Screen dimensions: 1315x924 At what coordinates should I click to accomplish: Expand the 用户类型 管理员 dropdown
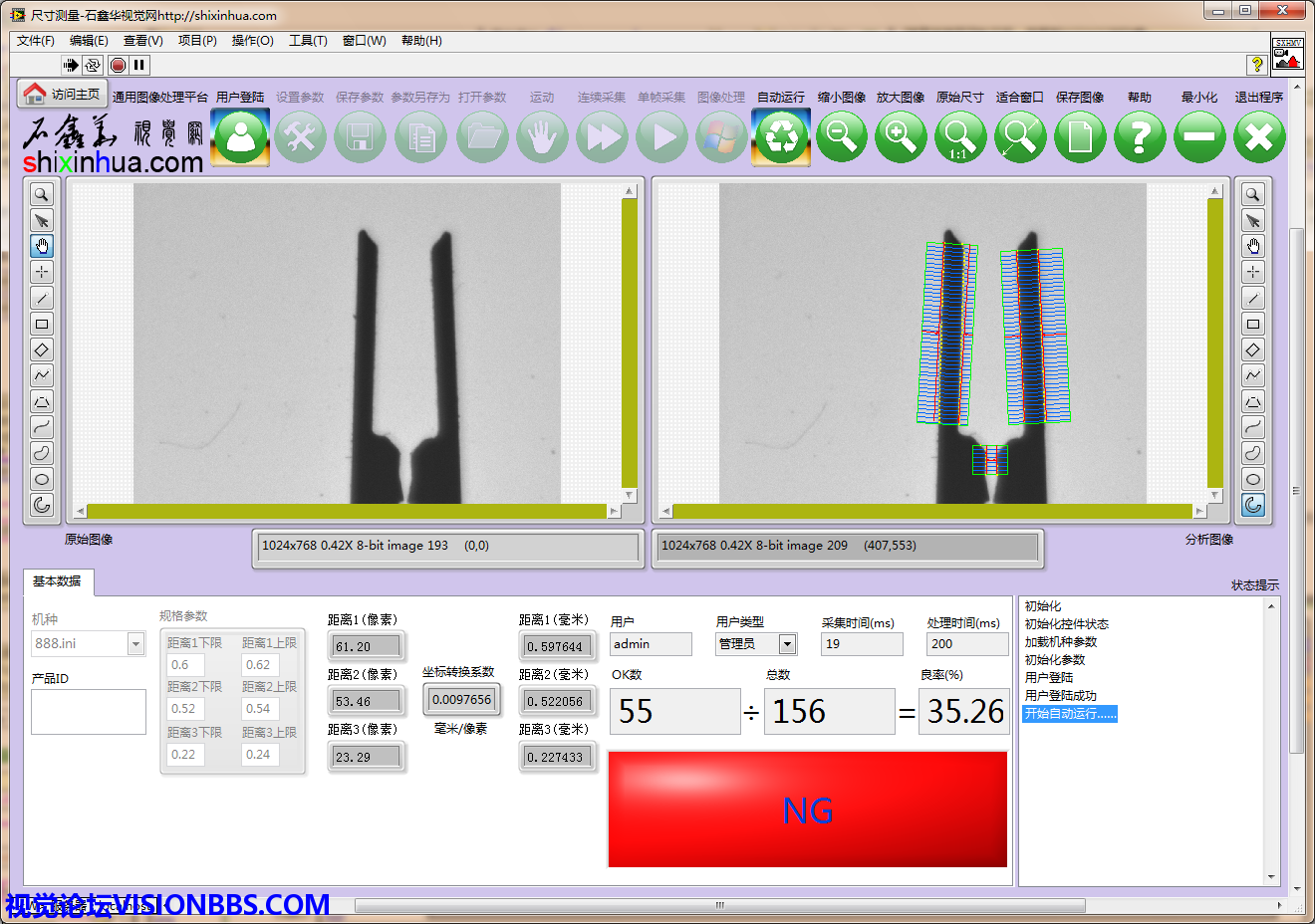787,644
